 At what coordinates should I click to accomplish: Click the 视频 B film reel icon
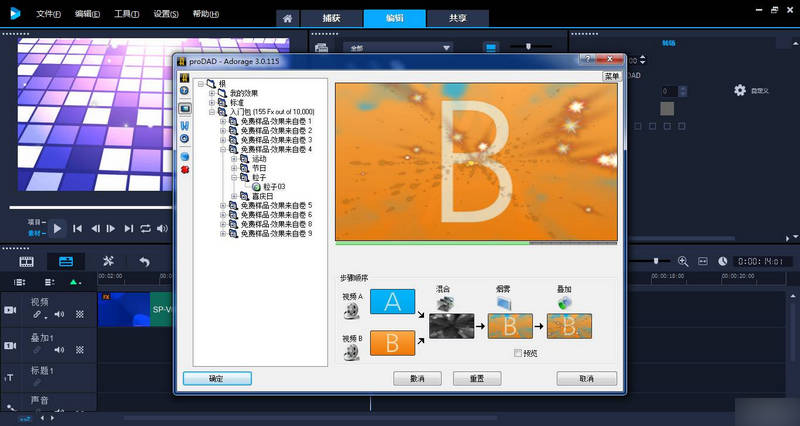[x=352, y=352]
